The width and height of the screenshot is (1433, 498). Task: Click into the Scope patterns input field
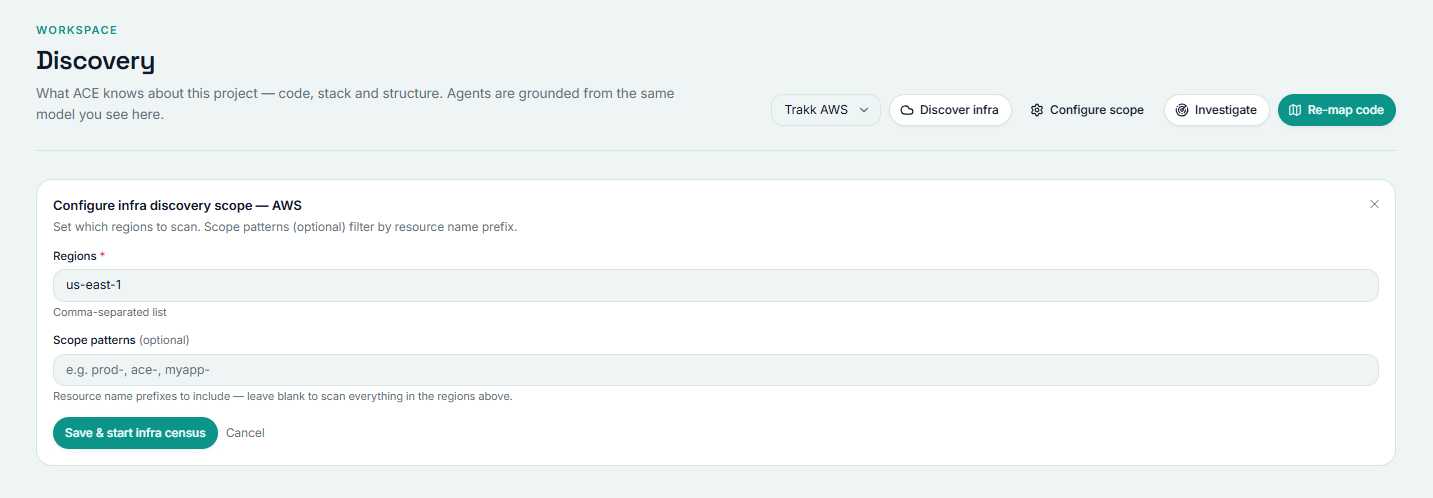[x=716, y=370]
